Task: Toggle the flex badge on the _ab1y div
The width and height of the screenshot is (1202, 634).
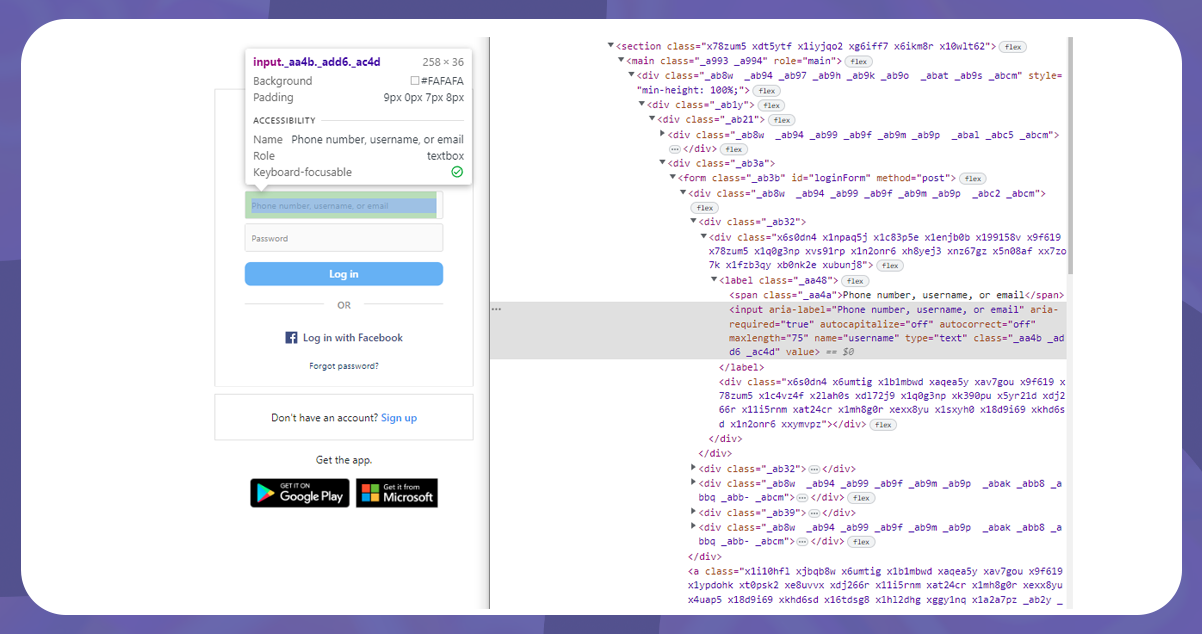Action: point(770,105)
